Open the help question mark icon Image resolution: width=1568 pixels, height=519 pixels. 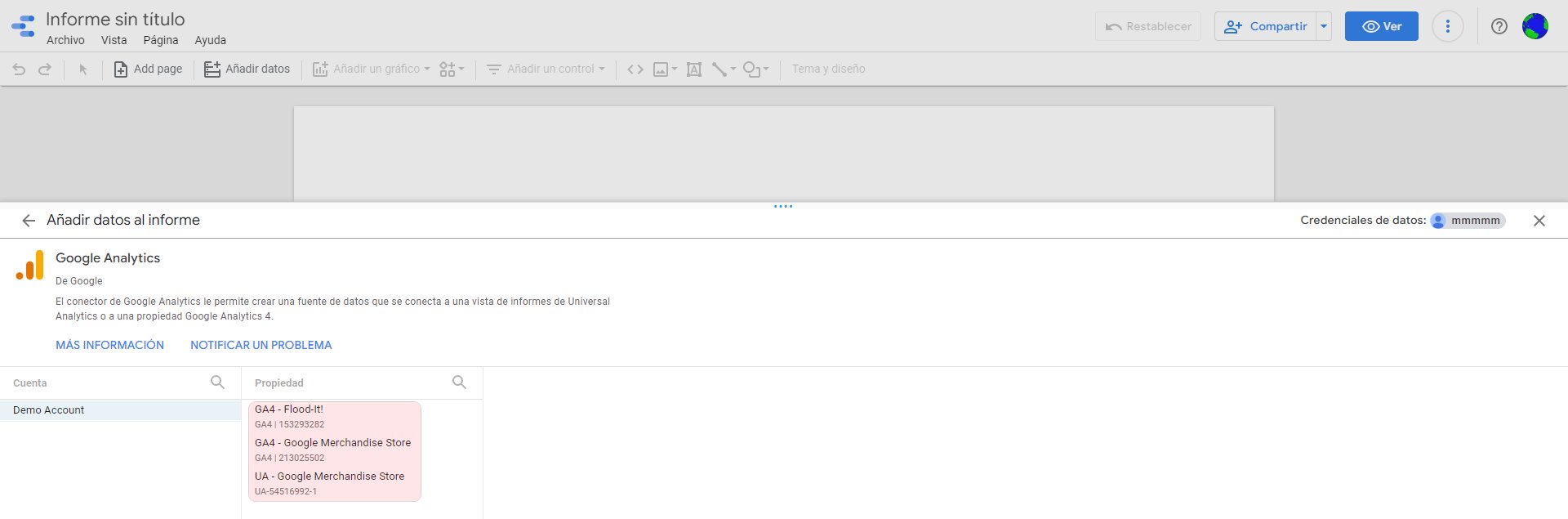1499,26
